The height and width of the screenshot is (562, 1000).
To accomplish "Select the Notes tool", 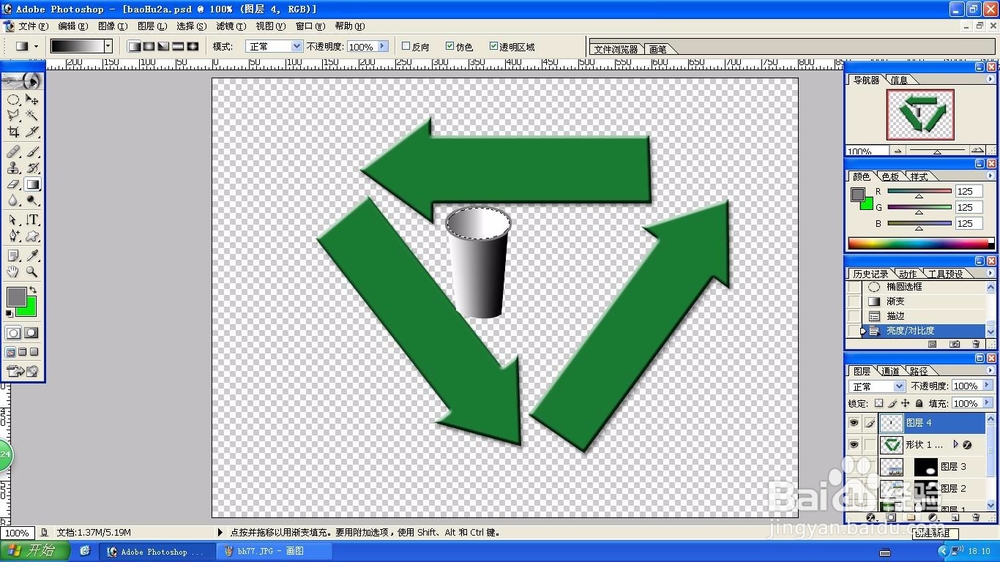I will (13, 256).
